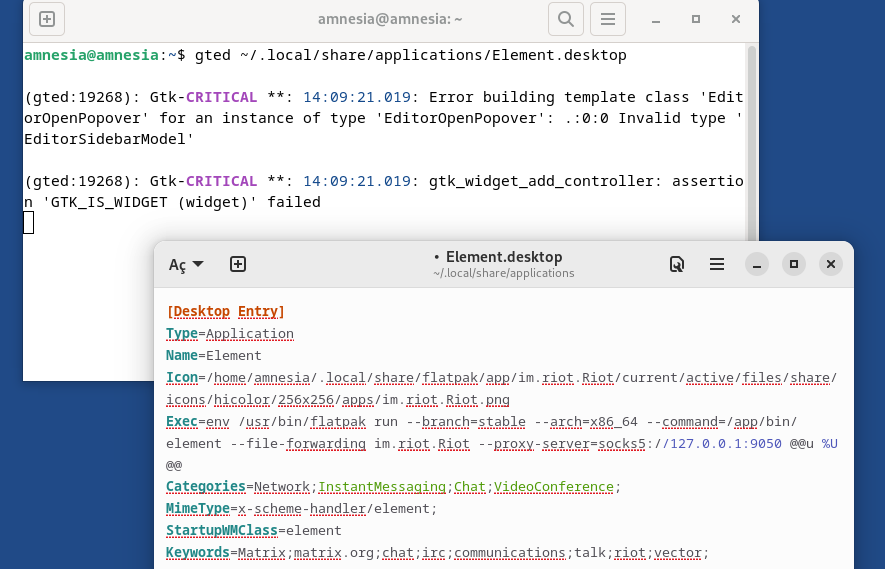Screen dimensions: 885x569
Task: Click the 'MimeType' key
Action: pos(198,509)
